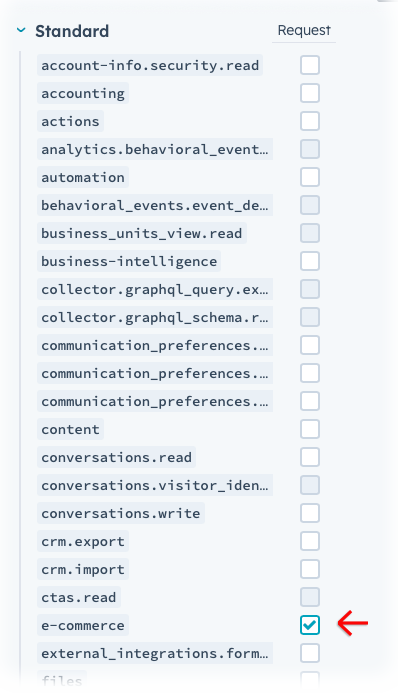398x696 pixels.
Task: Tick the conversations.read checkbox
Action: (x=310, y=457)
